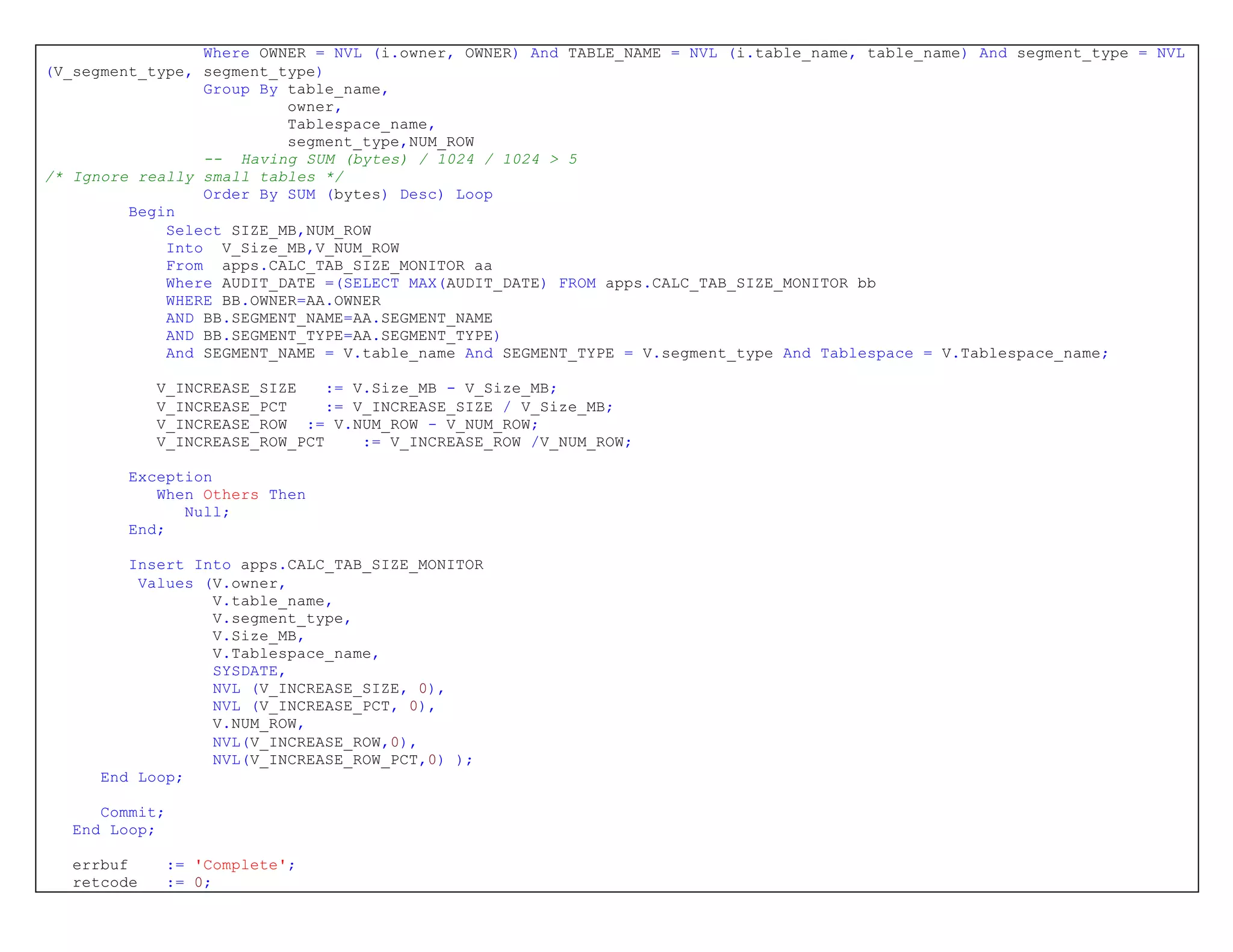Click the 'V_INCREASE_ROW_PCT :=' assignment line
The height and width of the screenshot is (952, 1233).
click(x=394, y=442)
